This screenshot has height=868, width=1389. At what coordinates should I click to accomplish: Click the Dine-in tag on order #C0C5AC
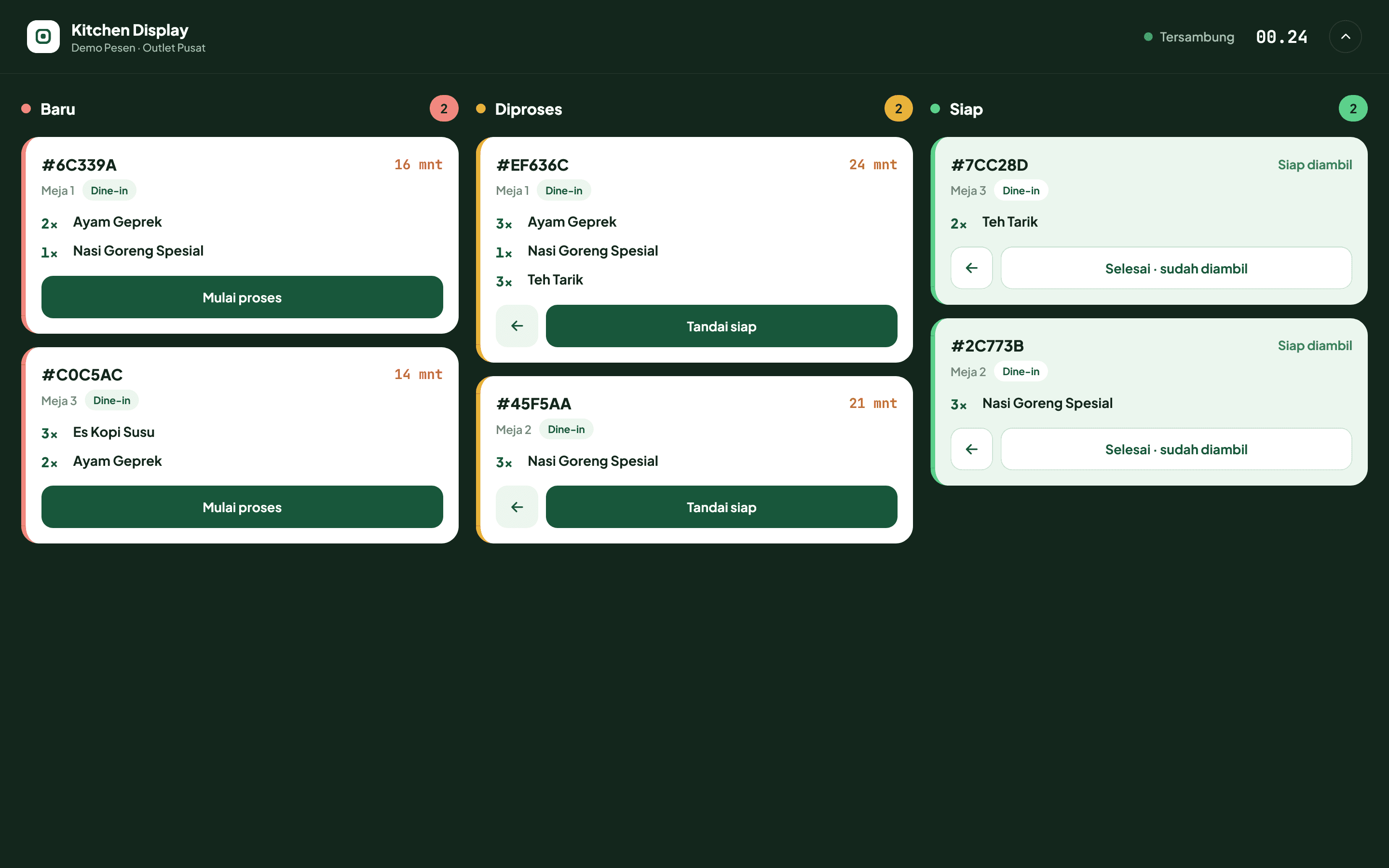(111, 400)
